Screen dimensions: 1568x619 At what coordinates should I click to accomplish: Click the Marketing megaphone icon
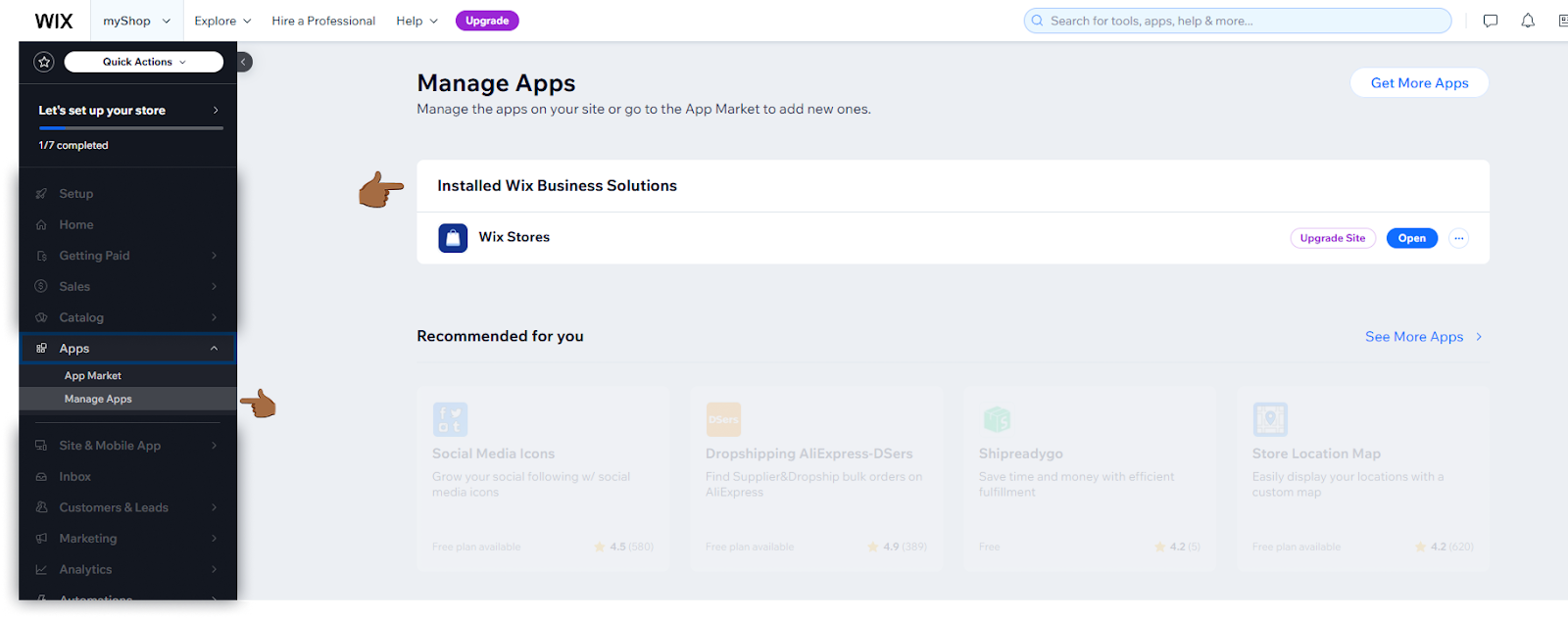(41, 539)
